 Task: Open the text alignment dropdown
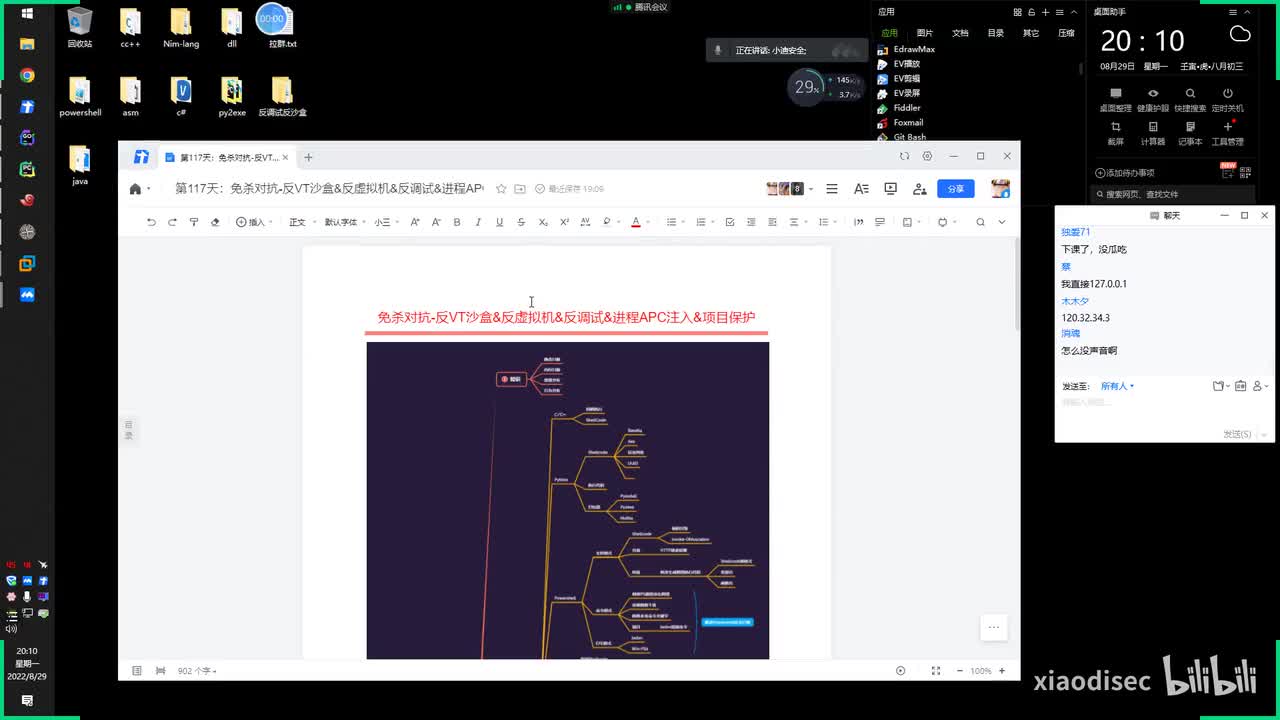tap(798, 222)
